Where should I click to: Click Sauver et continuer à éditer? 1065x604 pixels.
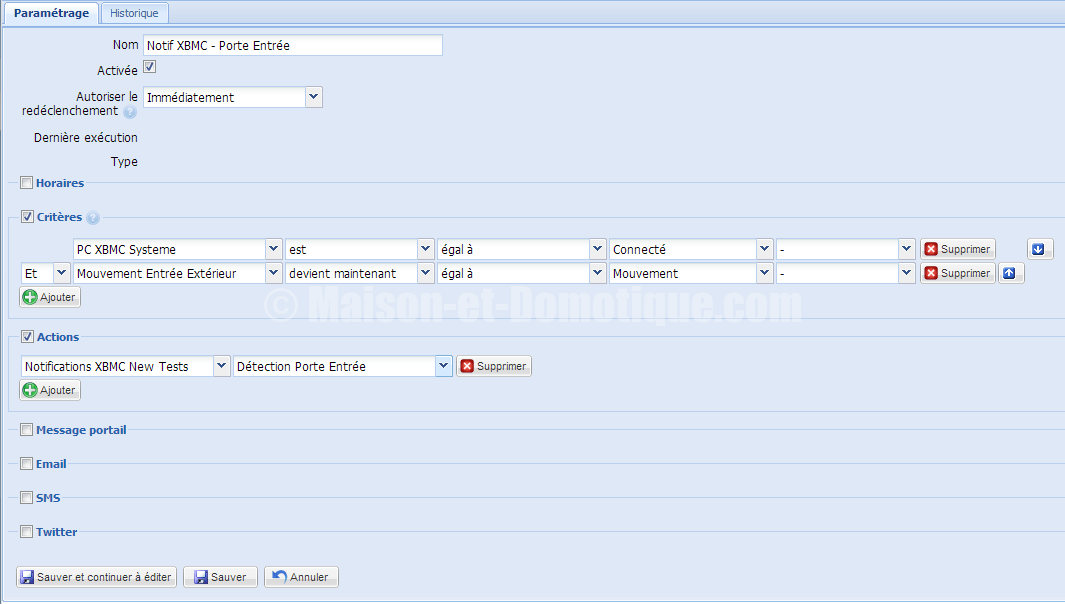[96, 577]
